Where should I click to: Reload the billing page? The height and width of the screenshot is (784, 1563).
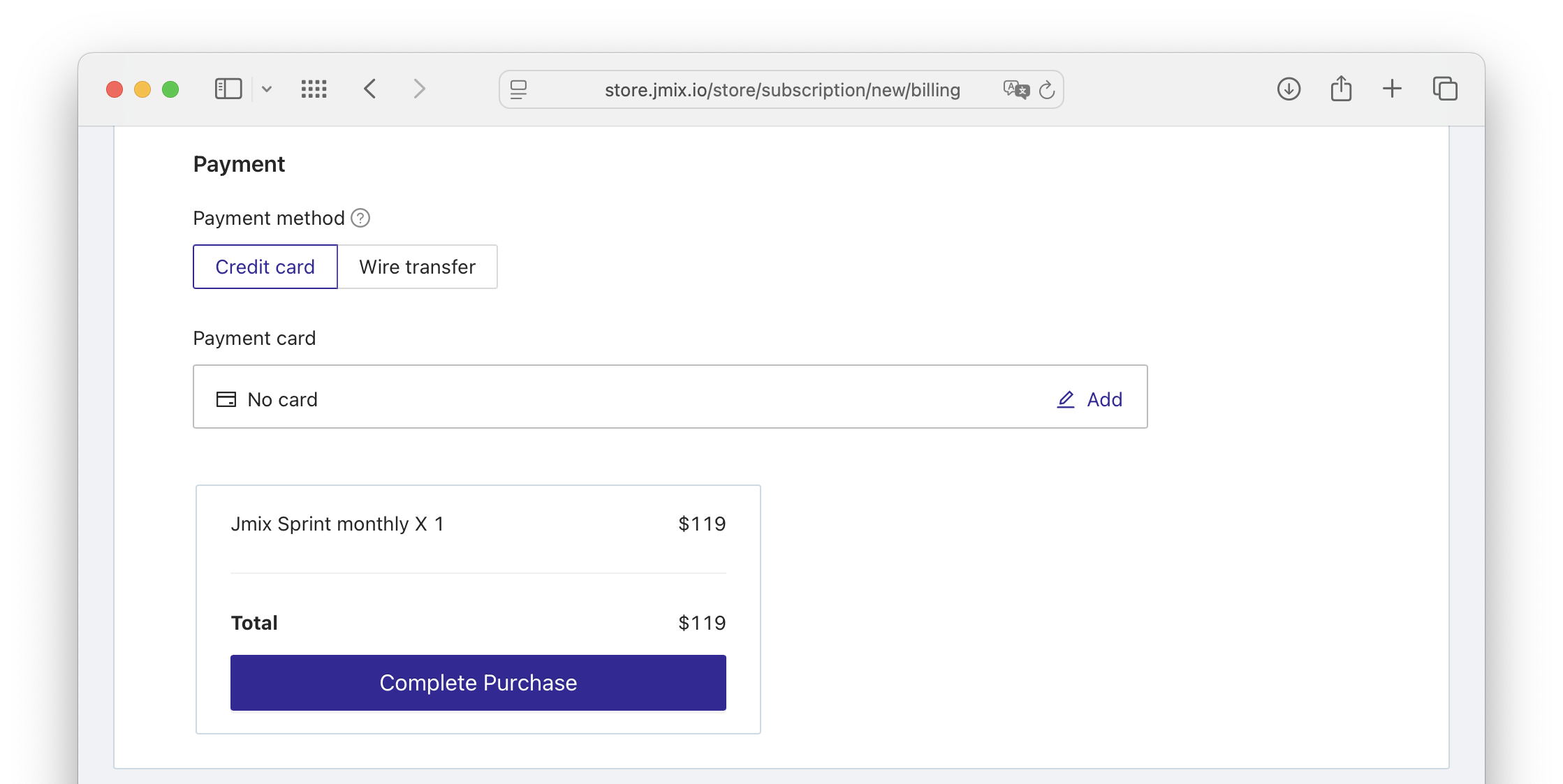pos(1047,90)
